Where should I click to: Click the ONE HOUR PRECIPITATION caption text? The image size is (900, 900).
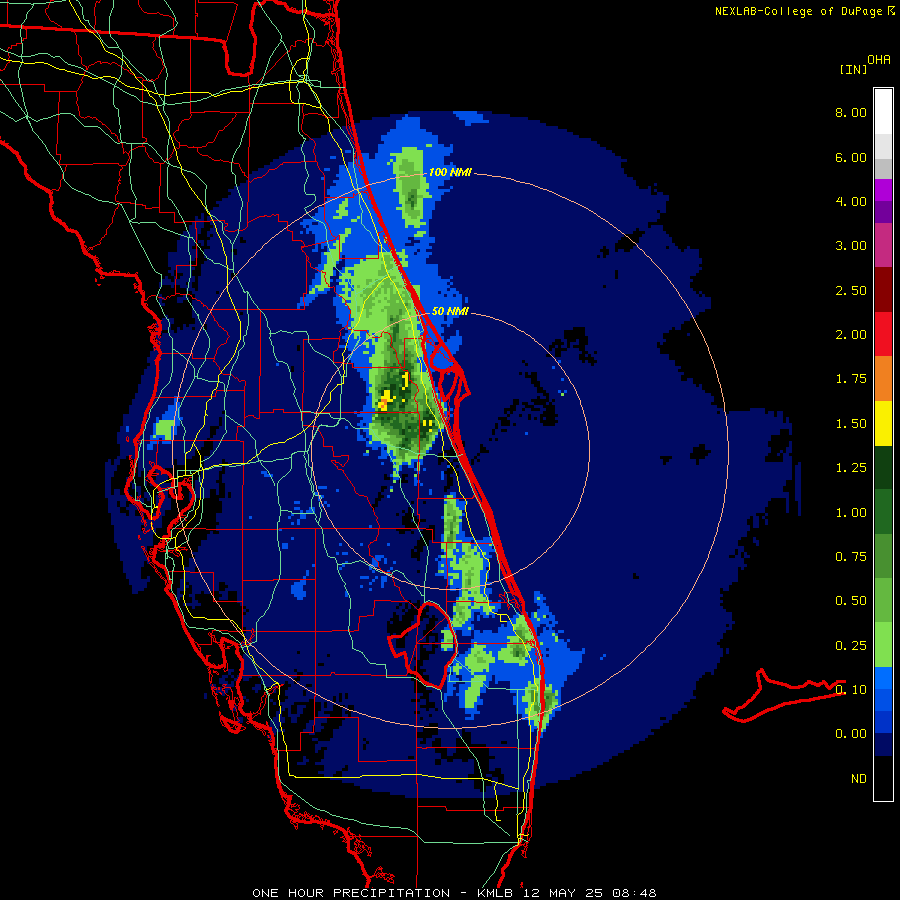pos(351,893)
